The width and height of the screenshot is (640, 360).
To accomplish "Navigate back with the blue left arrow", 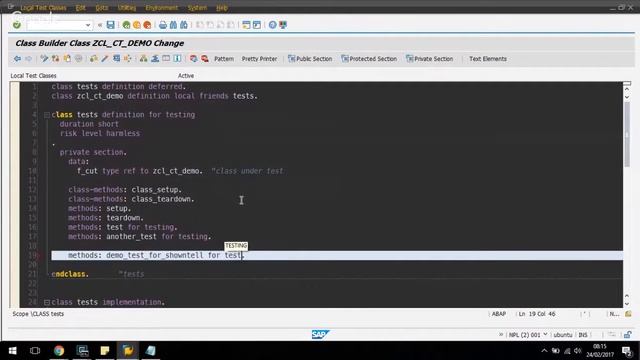I will click(x=17, y=59).
